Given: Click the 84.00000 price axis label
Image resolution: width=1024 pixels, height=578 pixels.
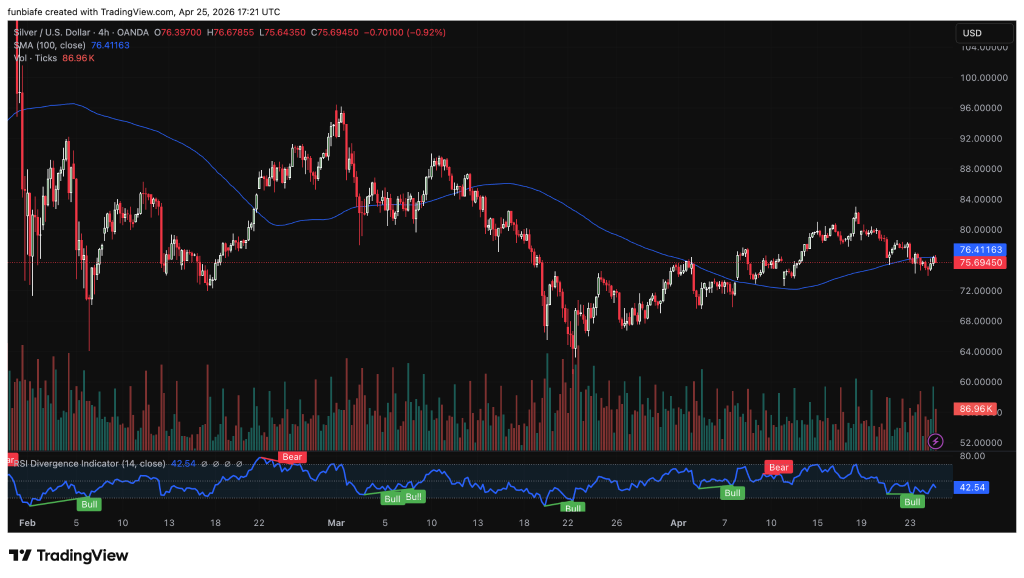Looking at the screenshot, I should pos(981,199).
